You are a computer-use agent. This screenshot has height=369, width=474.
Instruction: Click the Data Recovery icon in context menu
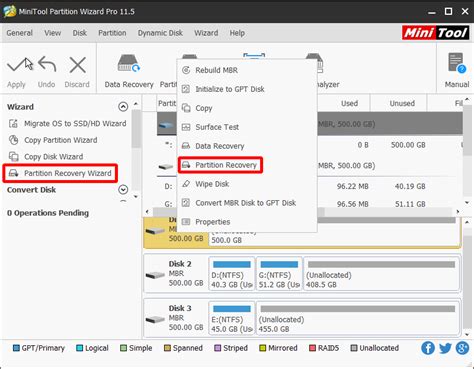click(186, 146)
